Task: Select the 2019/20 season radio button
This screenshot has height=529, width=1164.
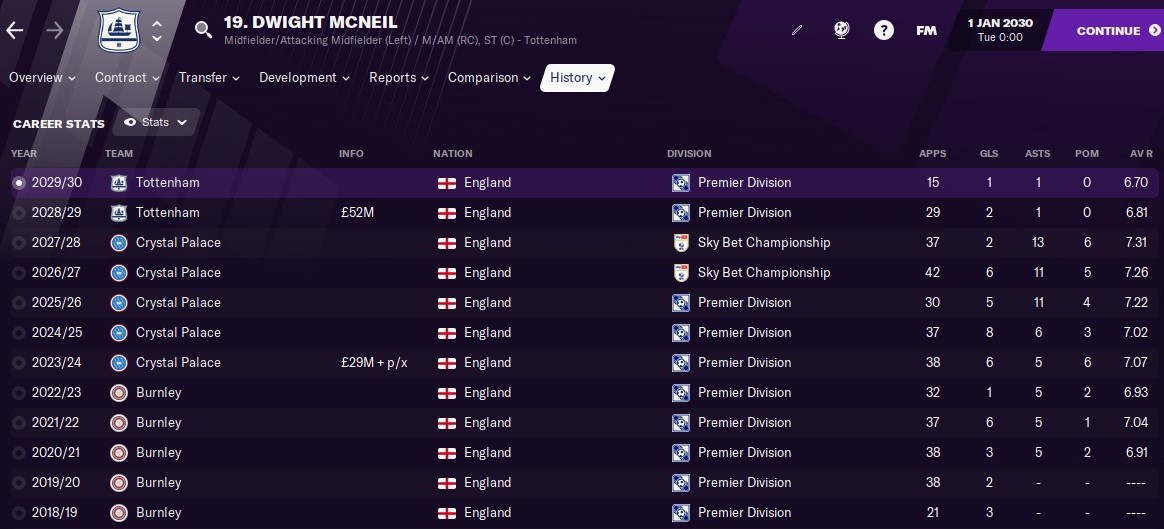Action: [x=18, y=483]
